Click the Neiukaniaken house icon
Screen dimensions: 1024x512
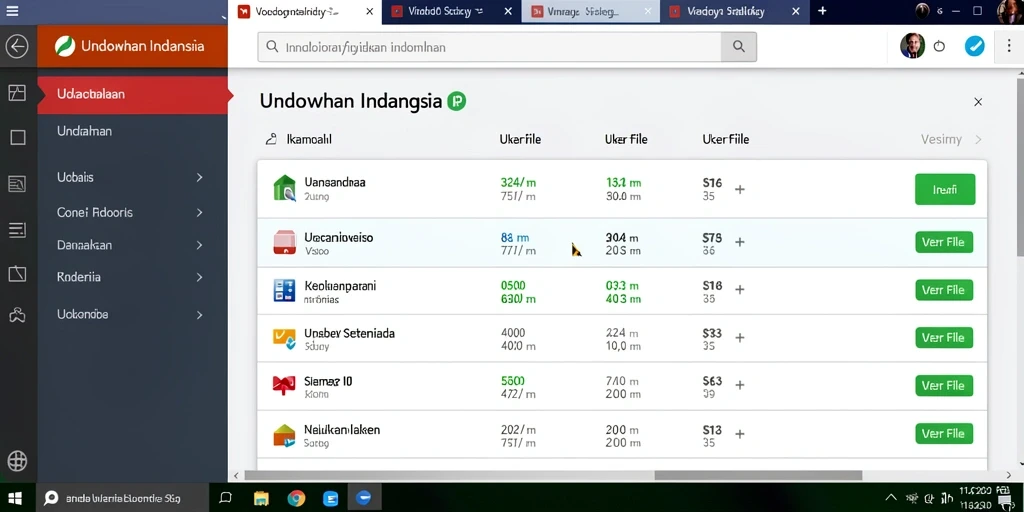coord(284,435)
